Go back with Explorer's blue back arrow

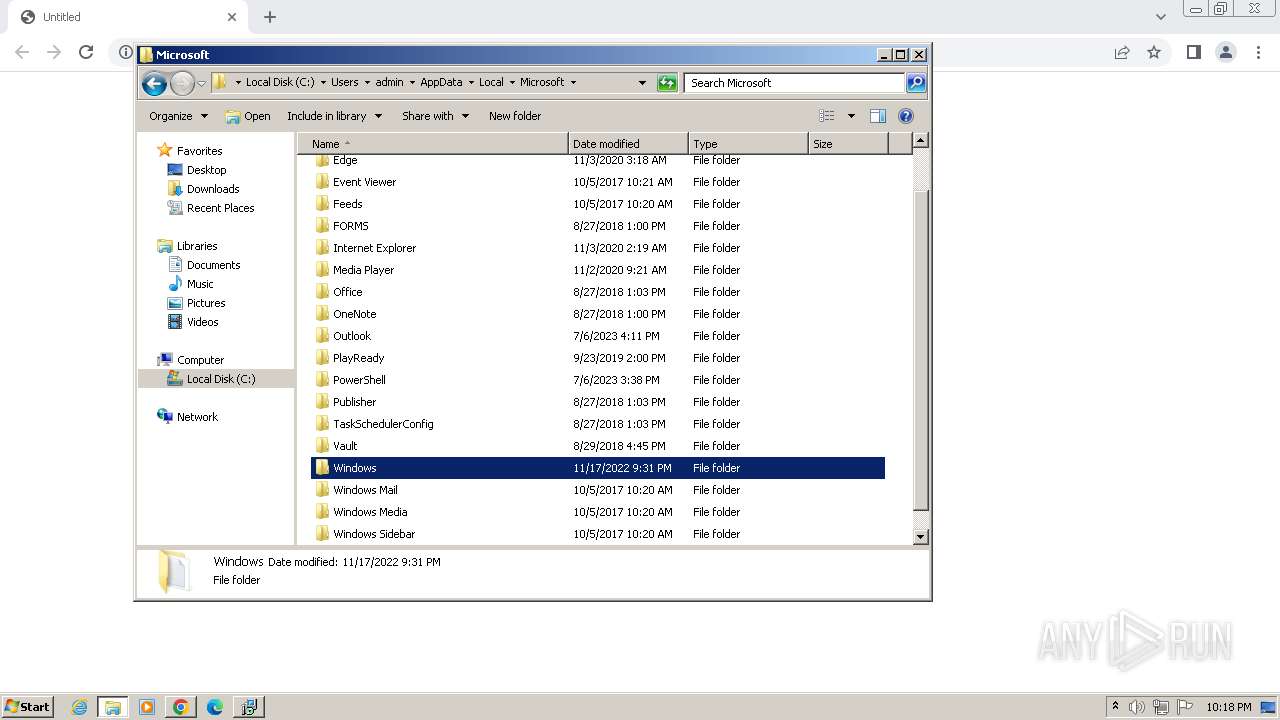click(154, 83)
